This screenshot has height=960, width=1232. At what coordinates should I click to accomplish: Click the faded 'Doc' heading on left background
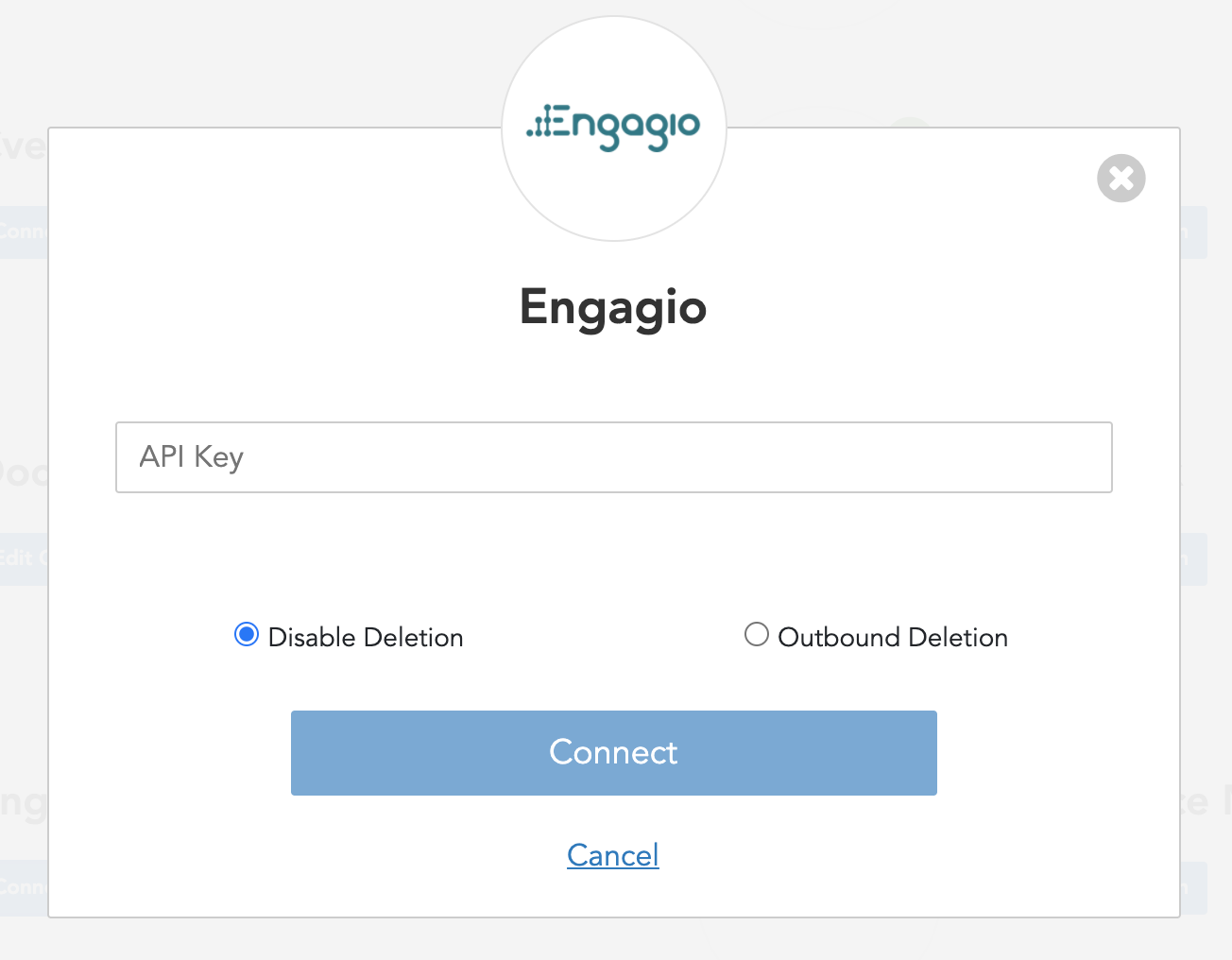tap(23, 472)
